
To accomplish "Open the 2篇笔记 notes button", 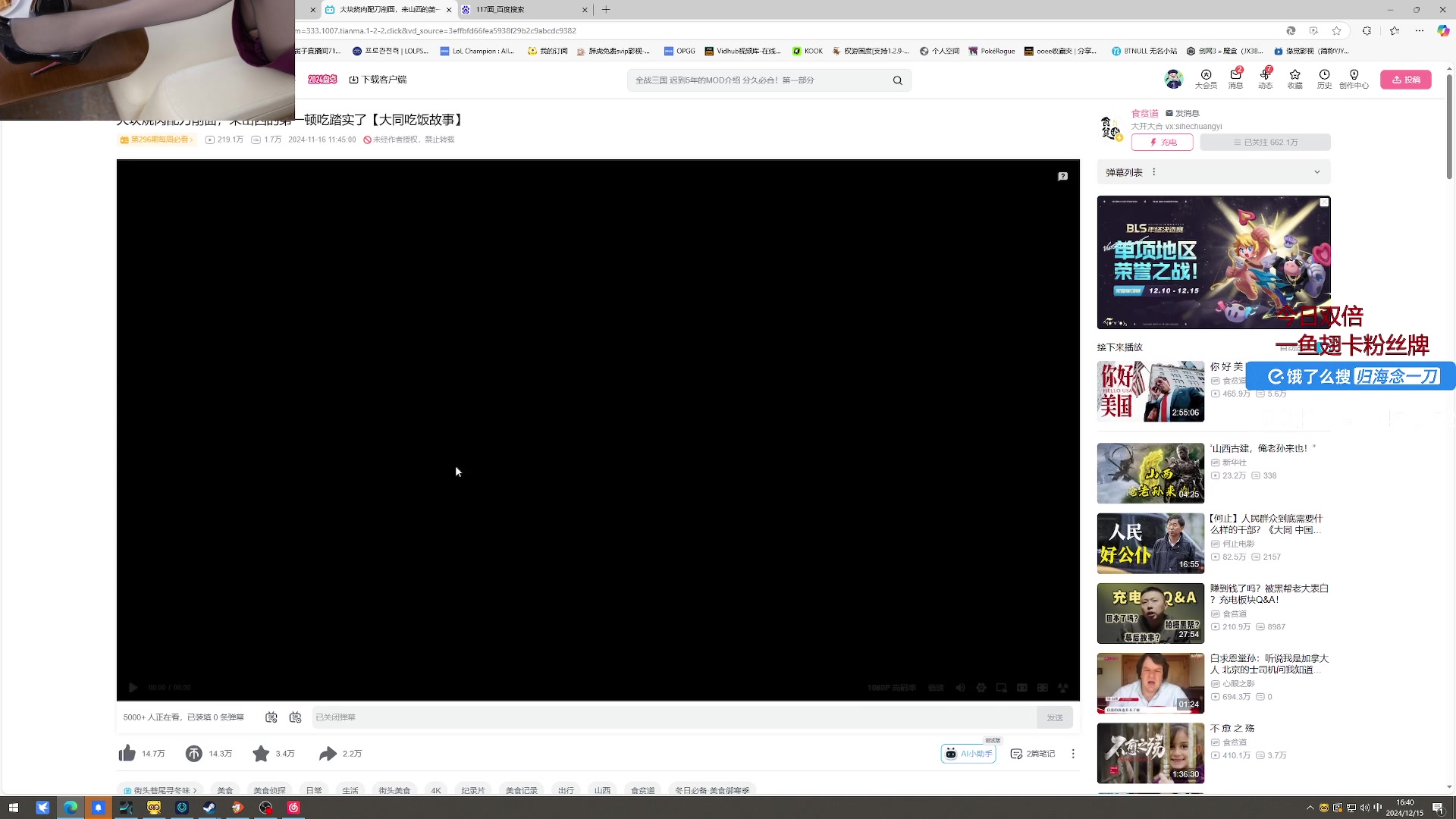I will pyautogui.click(x=1033, y=753).
